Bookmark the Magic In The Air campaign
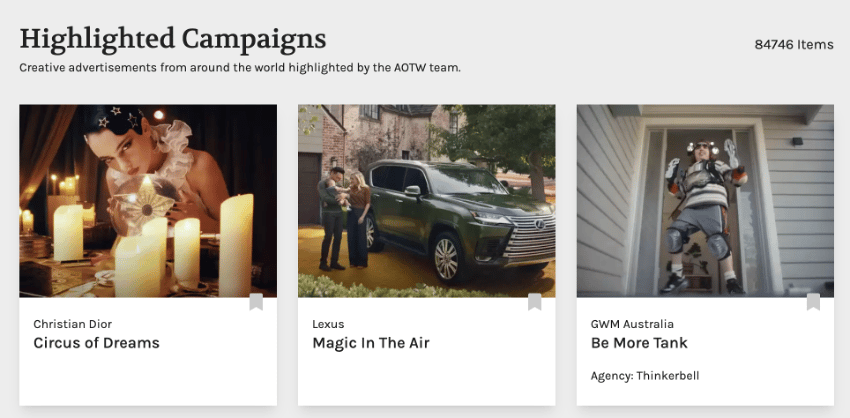 click(x=535, y=302)
